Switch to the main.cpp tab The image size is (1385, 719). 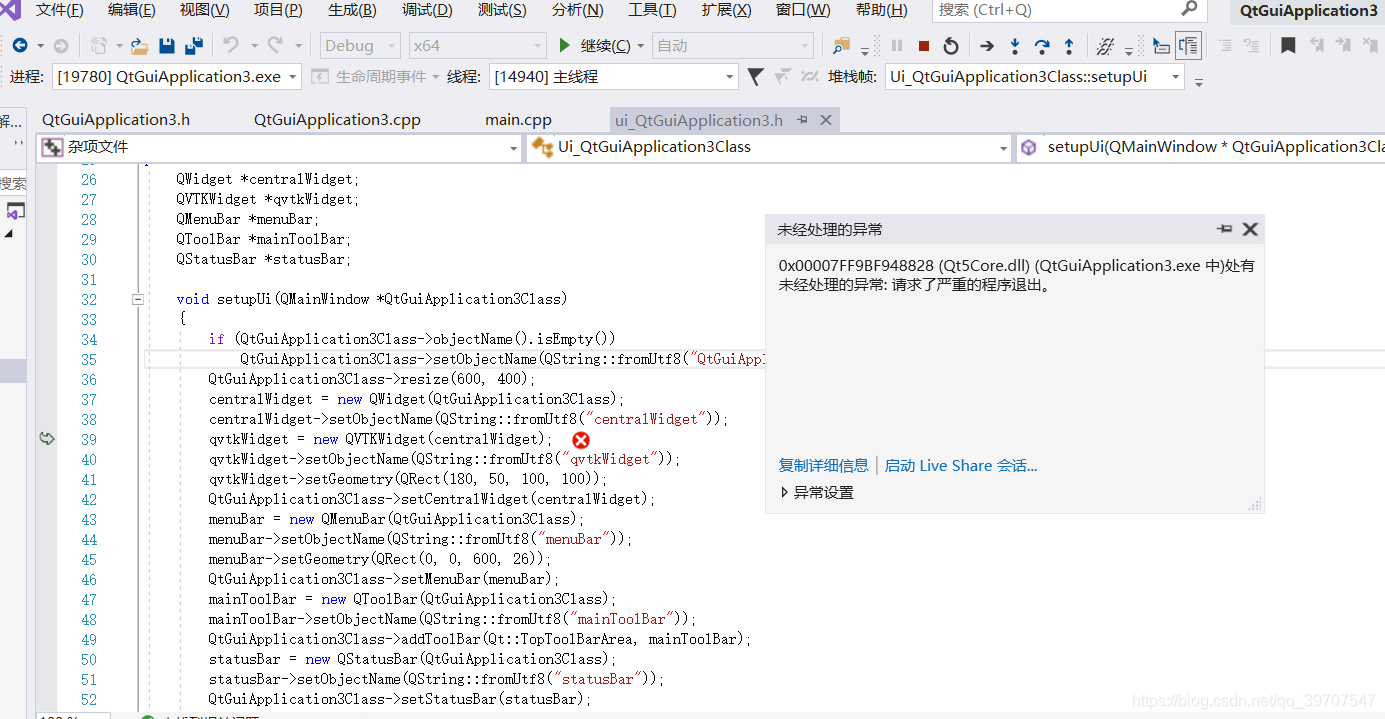[x=518, y=120]
